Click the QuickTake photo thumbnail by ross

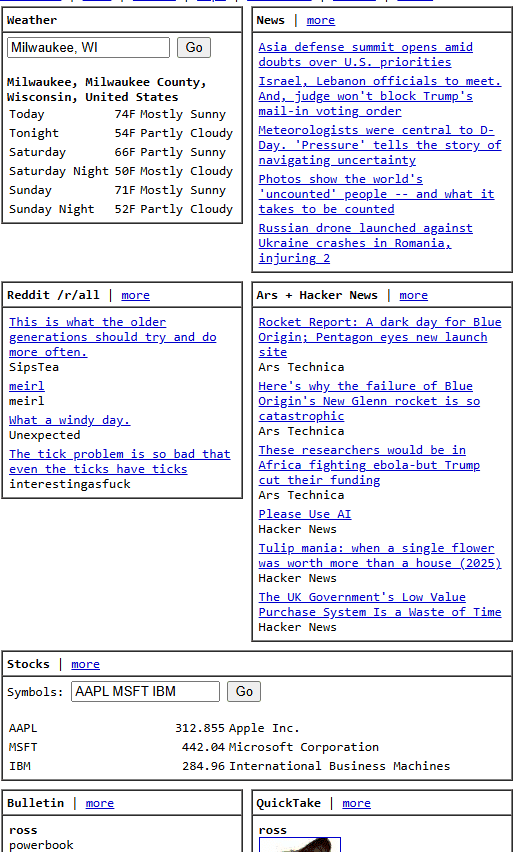tap(300, 844)
